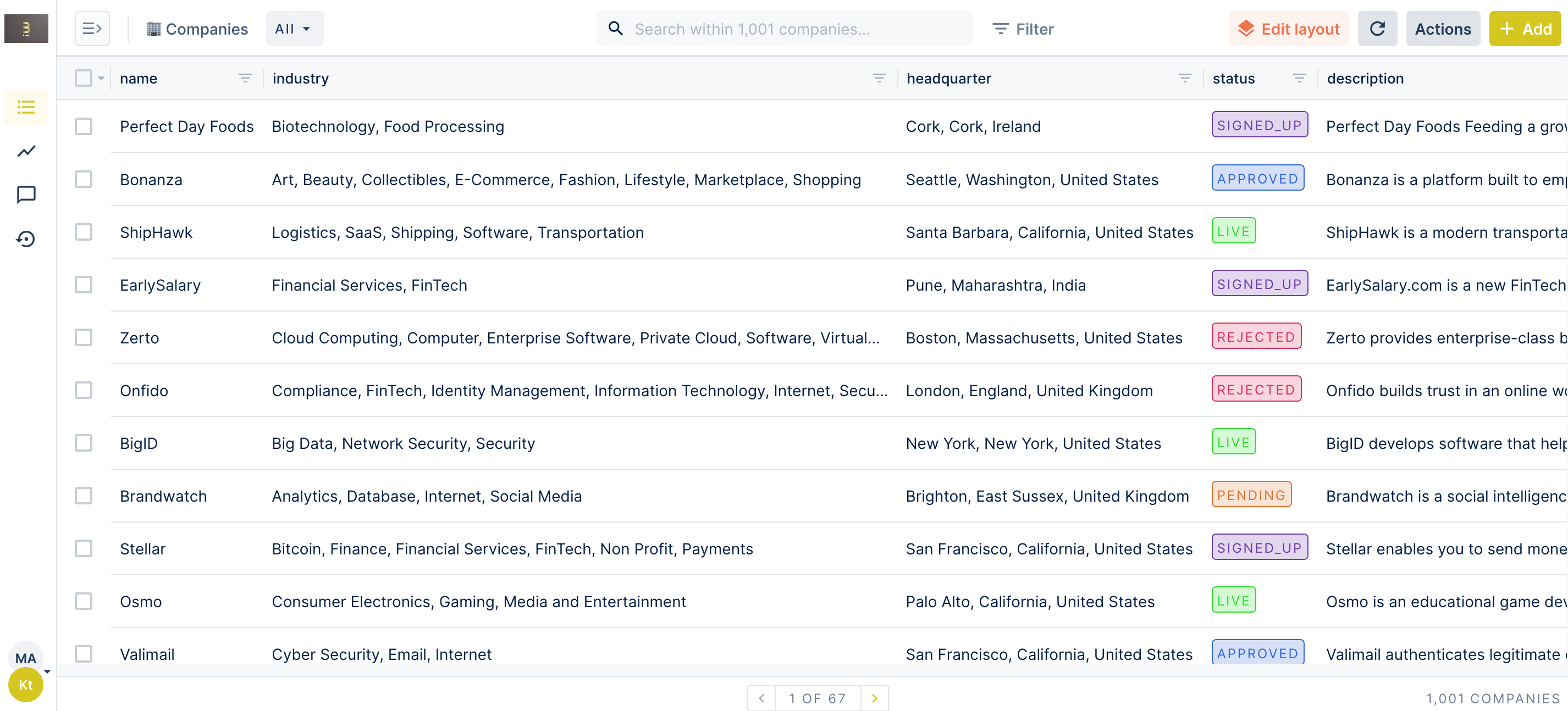Check the Bonanza row checkbox
The image size is (1568, 711).
pos(84,180)
